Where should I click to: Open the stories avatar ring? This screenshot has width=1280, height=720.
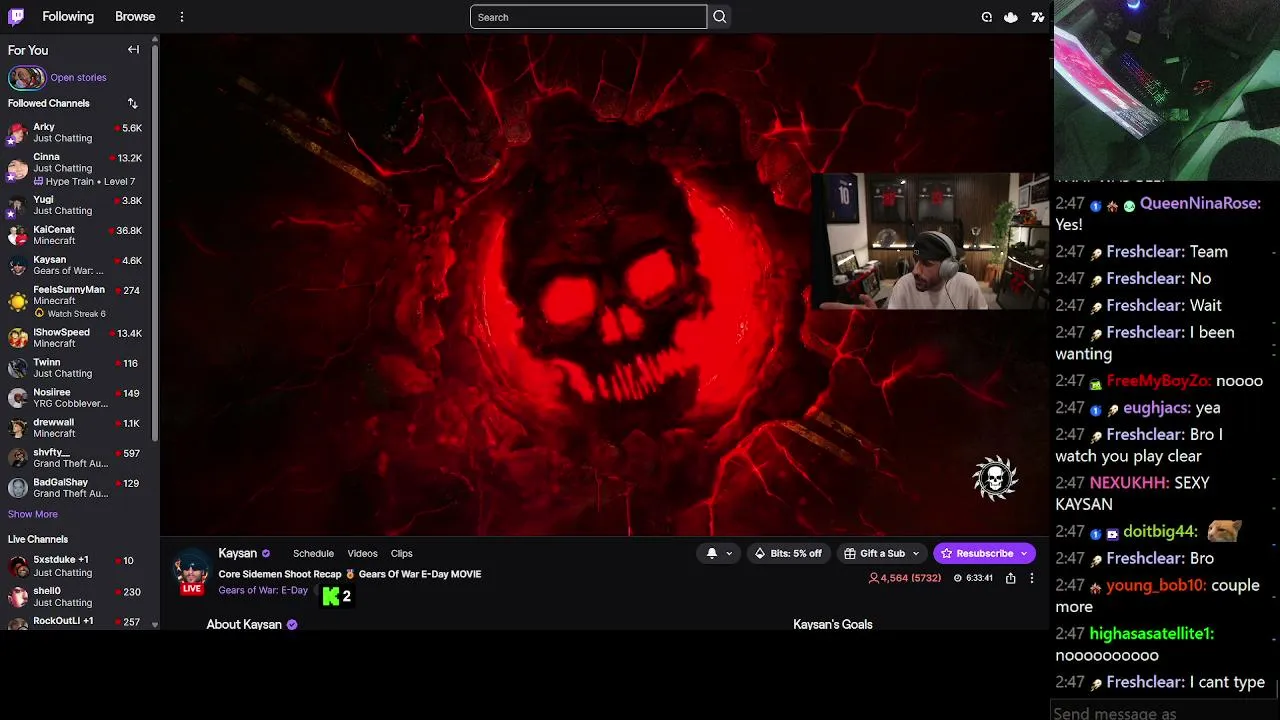click(x=27, y=77)
